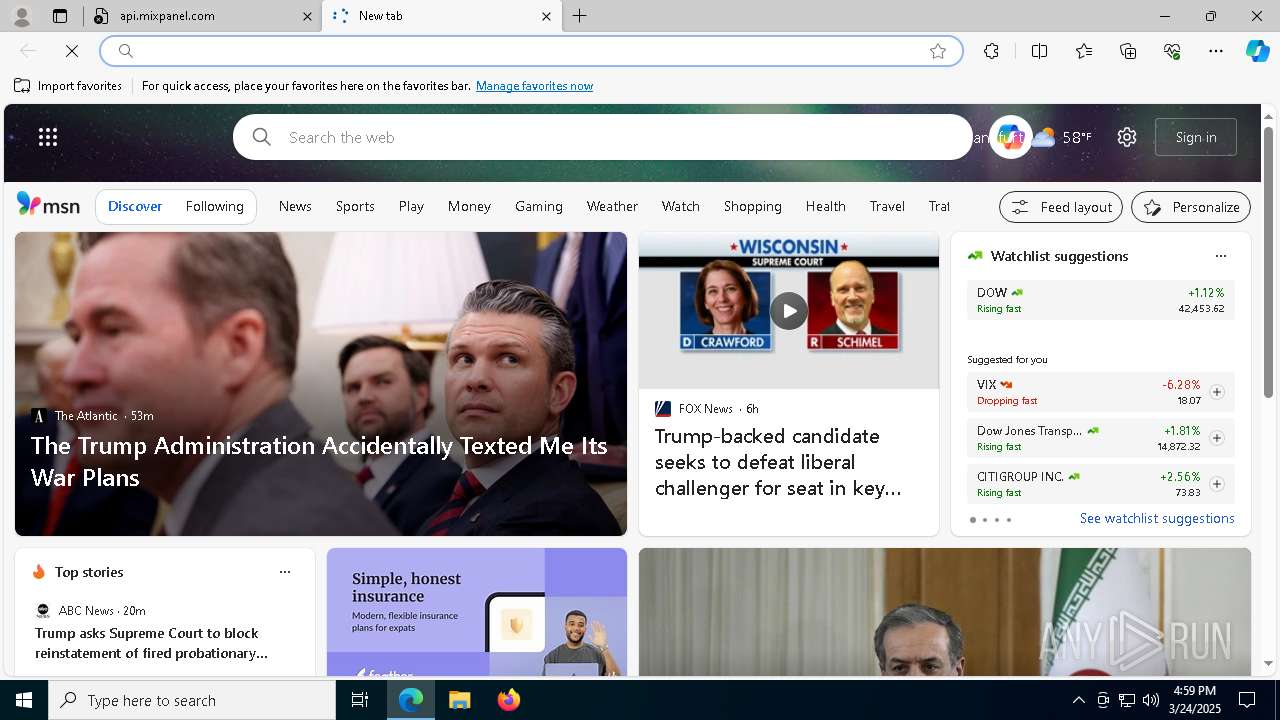This screenshot has width=1280, height=720.
Task: Open the Health category
Action: tap(825, 206)
